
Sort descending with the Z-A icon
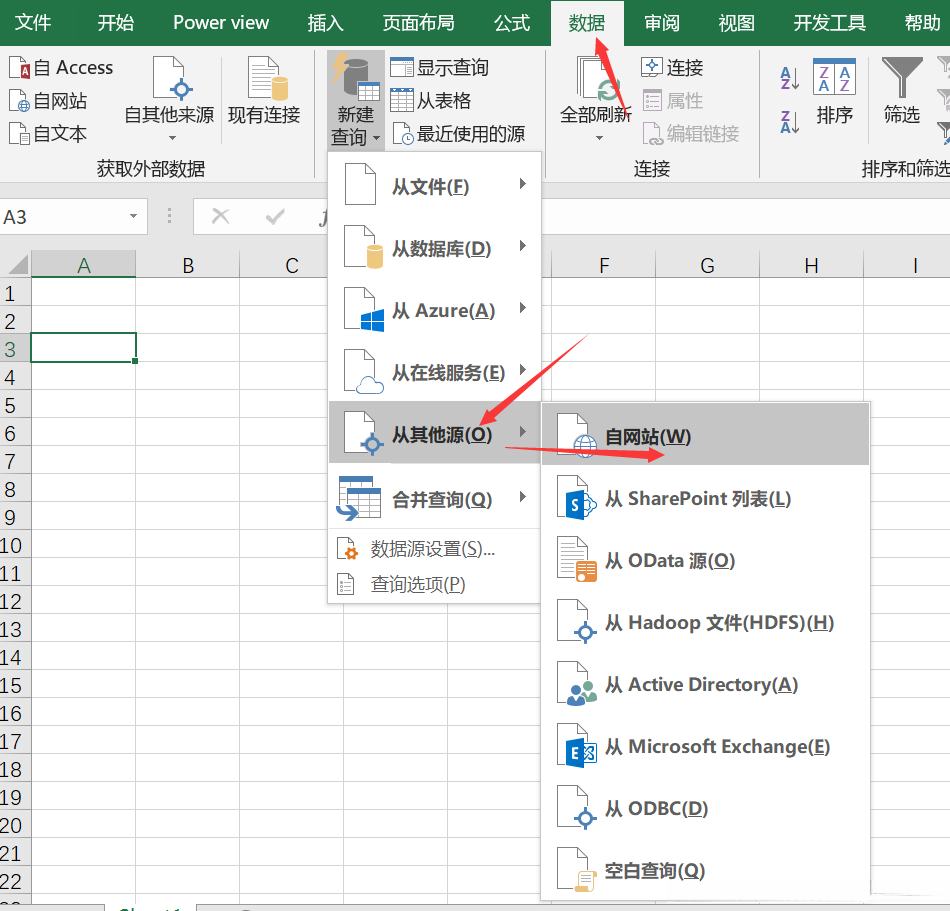[789, 122]
